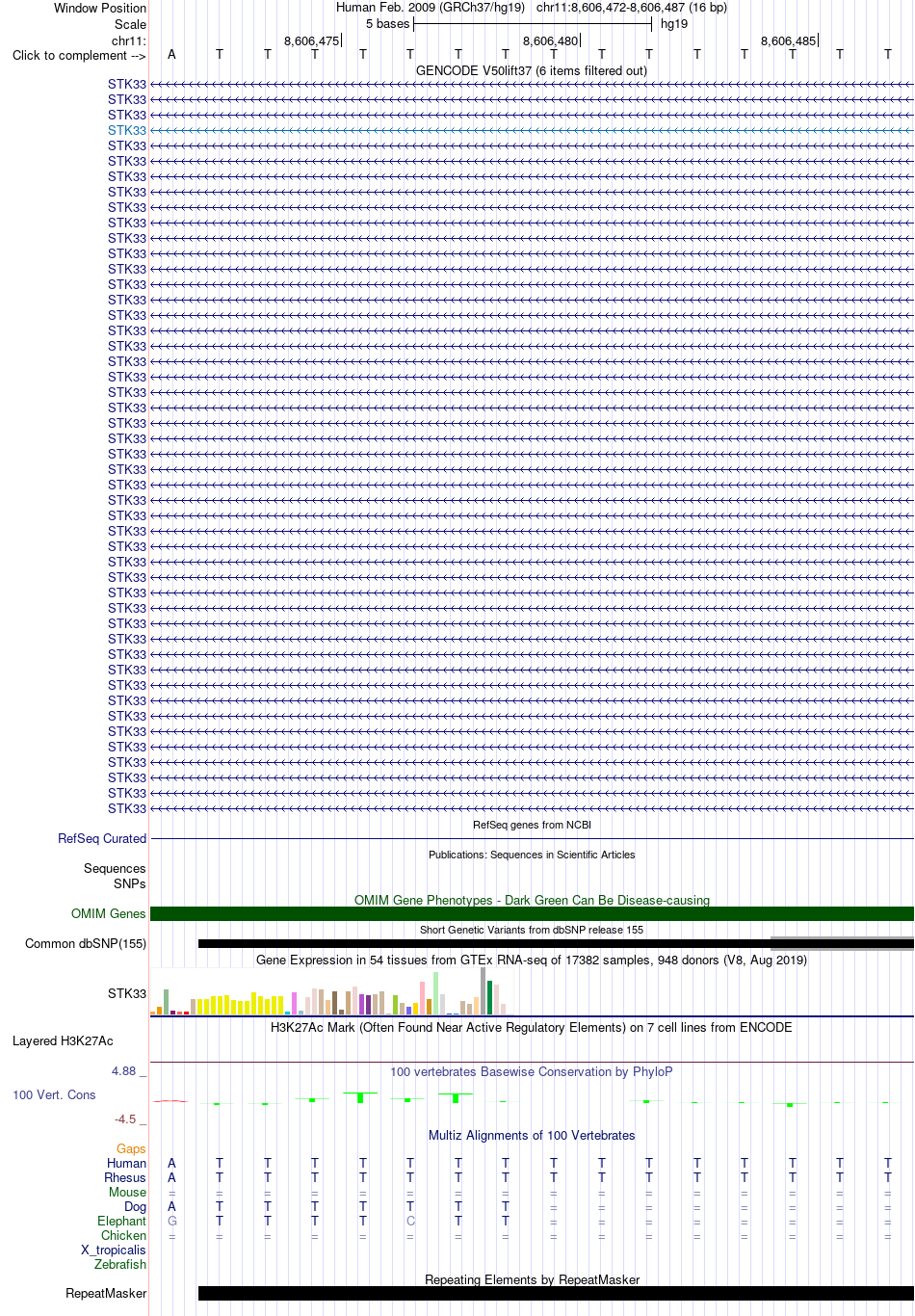Open "Short Genetic Variants from dbSNP release 155" title
The width and height of the screenshot is (915, 1316).
coord(532,930)
